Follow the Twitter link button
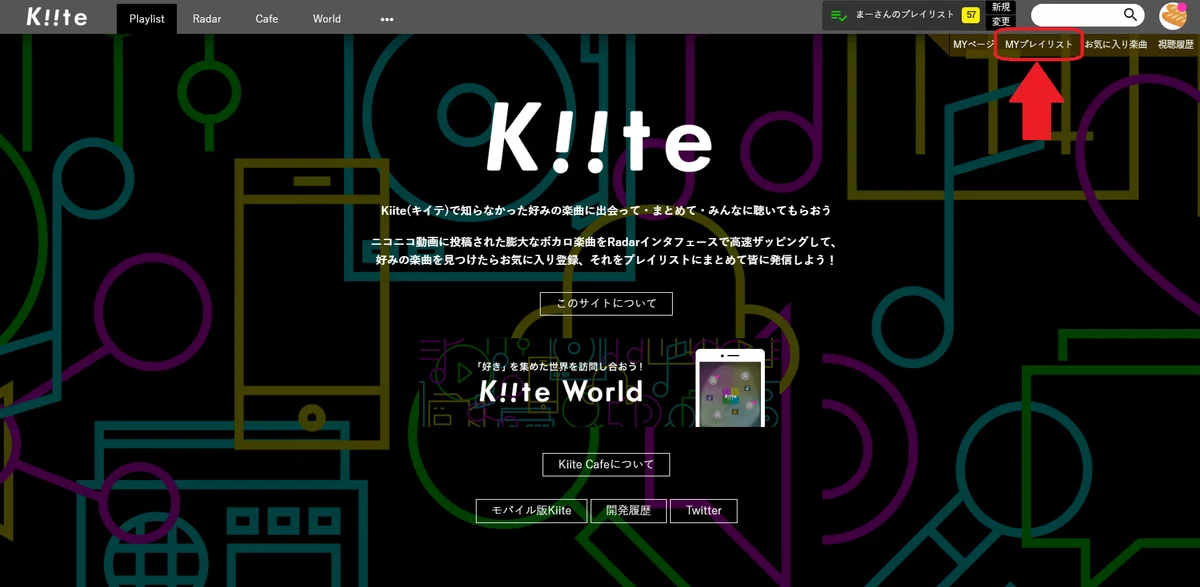Image resolution: width=1200 pixels, height=587 pixels. (704, 510)
